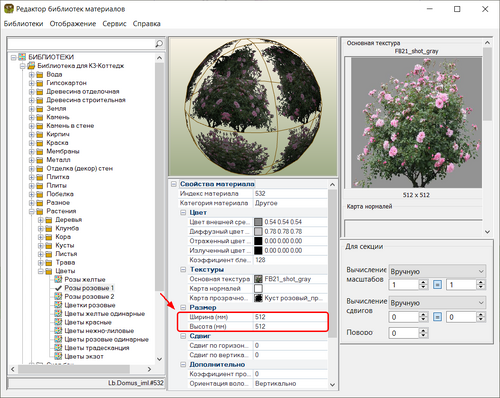Image resolution: width=500 pixels, height=398 pixels.
Task: Open Вычисление сдвигов dropdown
Action: click(x=437, y=303)
